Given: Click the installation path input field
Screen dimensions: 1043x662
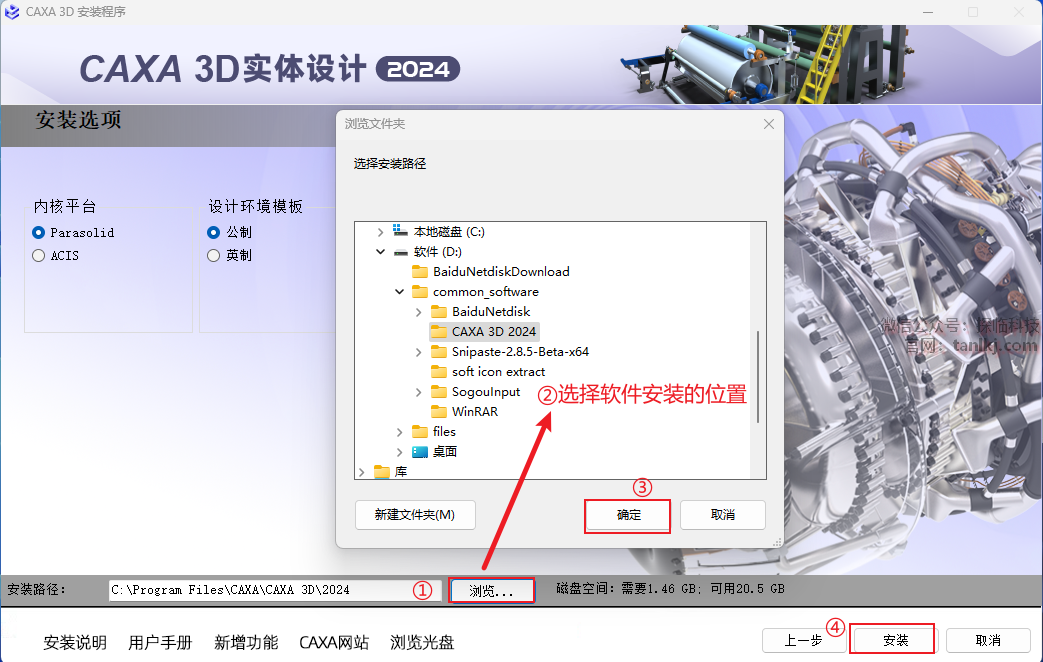Looking at the screenshot, I should click(275, 590).
